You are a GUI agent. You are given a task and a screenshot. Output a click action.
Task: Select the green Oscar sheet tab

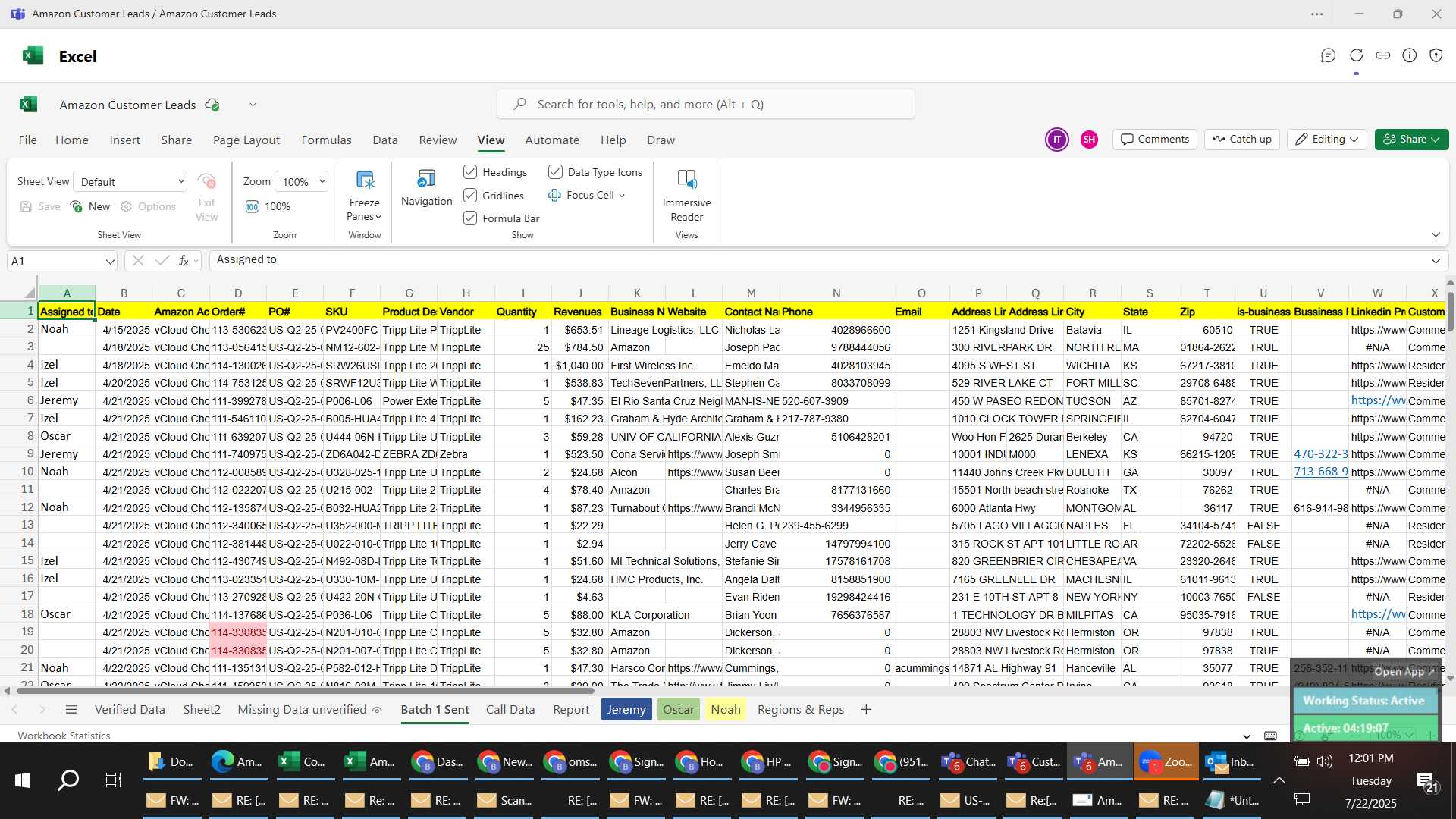pyautogui.click(x=678, y=710)
